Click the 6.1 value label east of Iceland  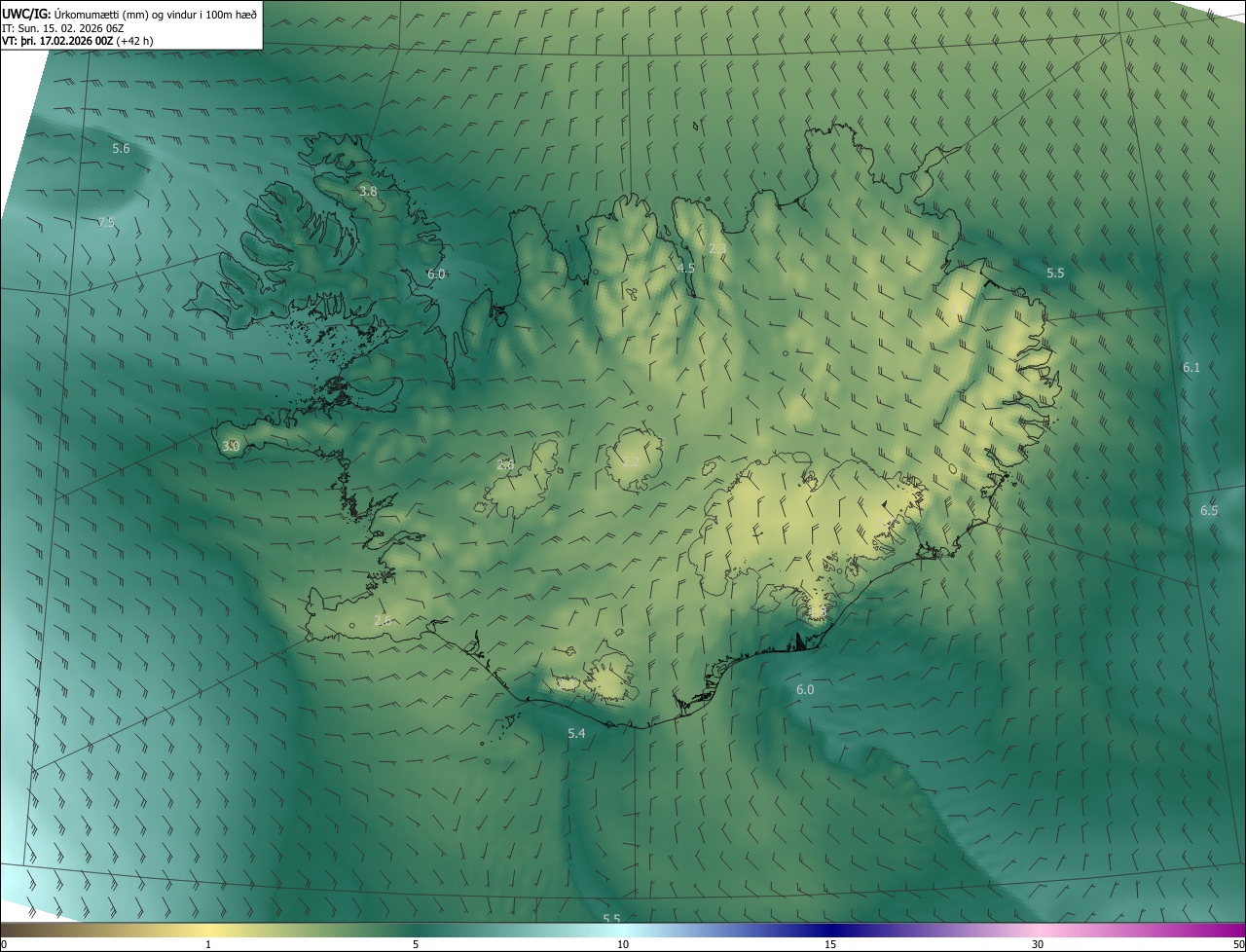click(x=1191, y=367)
